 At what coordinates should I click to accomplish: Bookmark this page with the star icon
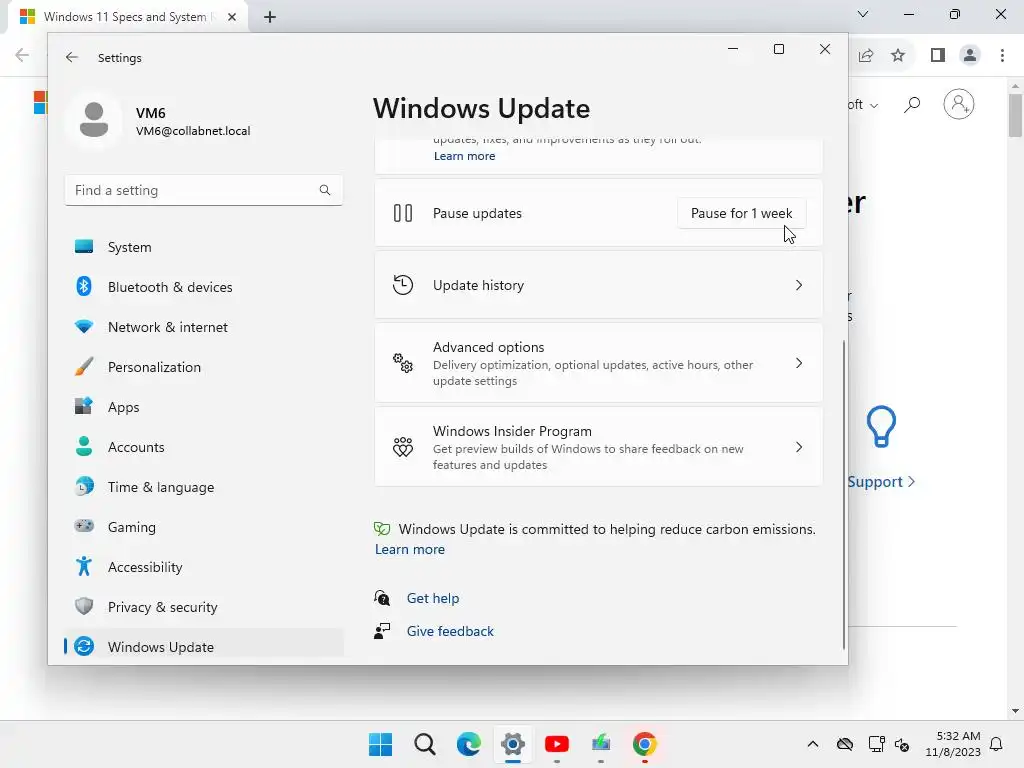pyautogui.click(x=898, y=56)
